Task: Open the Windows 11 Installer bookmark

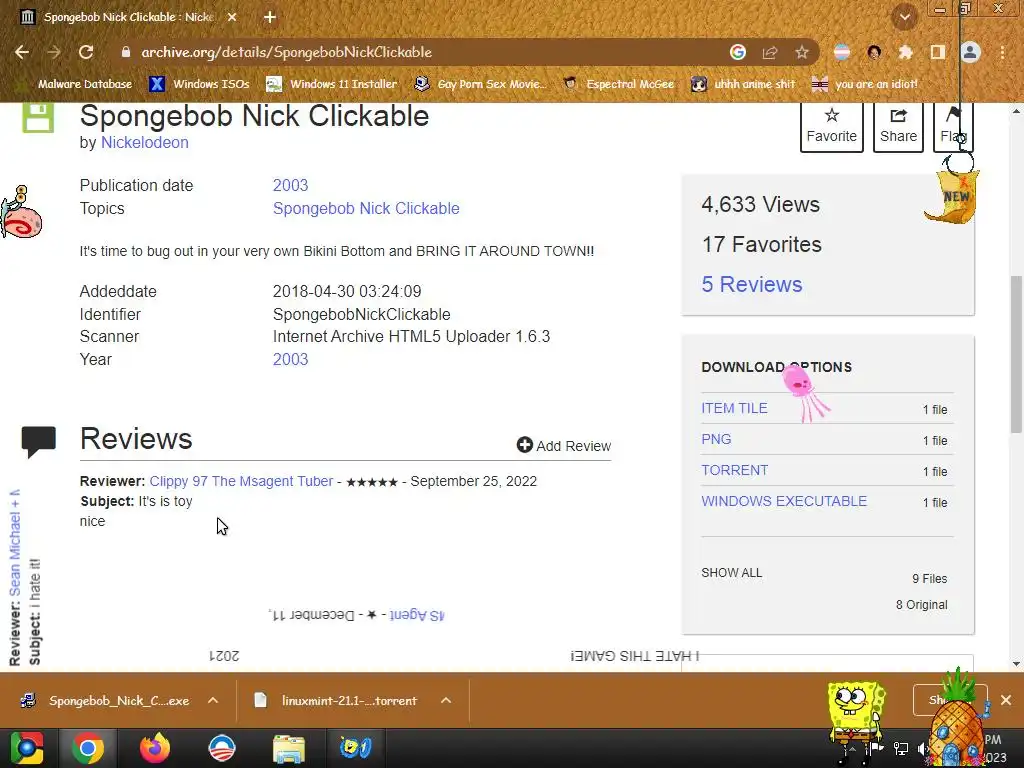Action: pyautogui.click(x=332, y=84)
